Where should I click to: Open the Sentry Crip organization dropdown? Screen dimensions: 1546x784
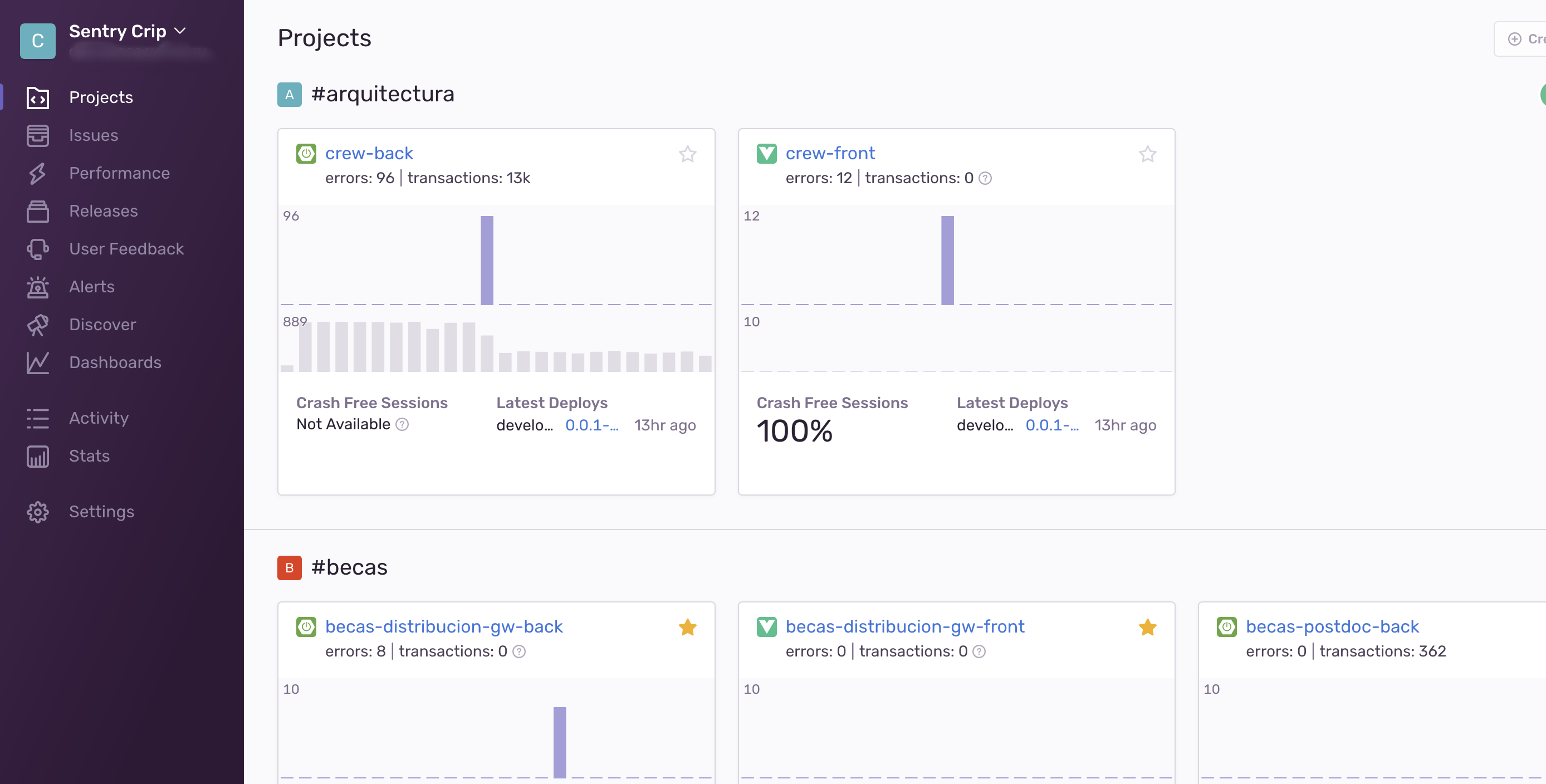click(x=127, y=31)
